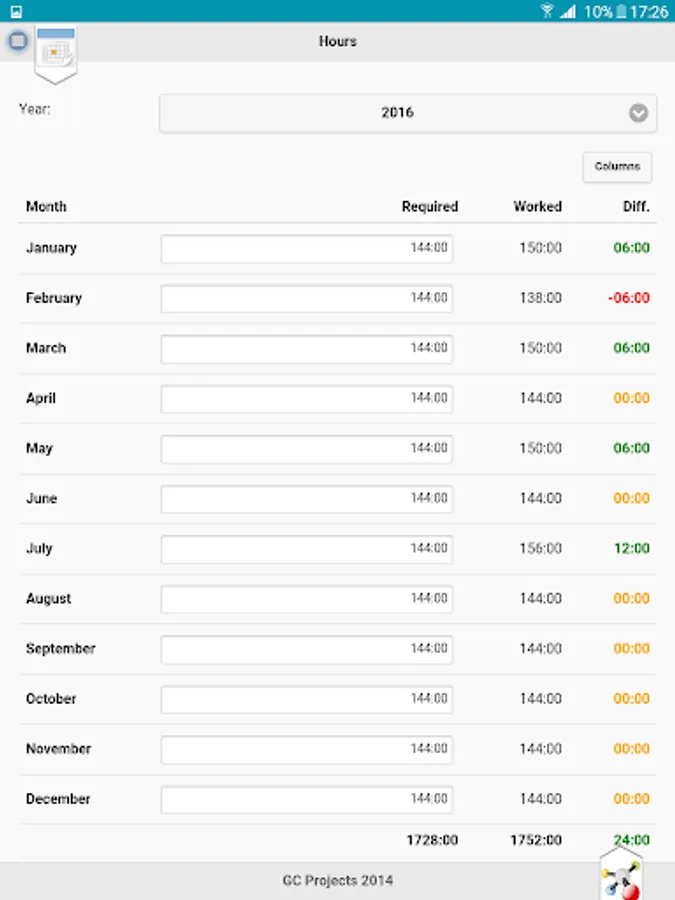Tap the Hours title in header
The height and width of the screenshot is (900, 675).
pyautogui.click(x=337, y=42)
